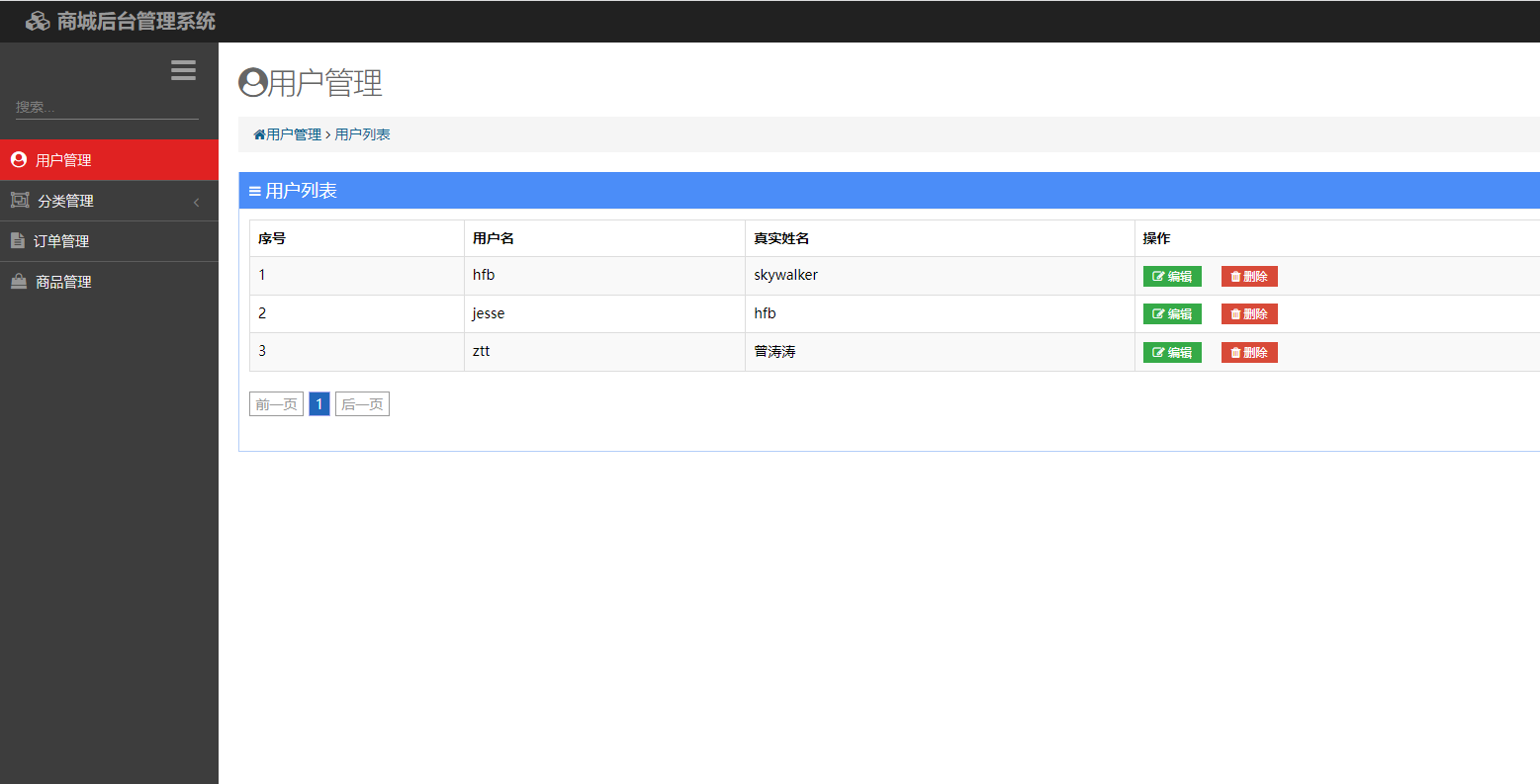This screenshot has height=784, width=1540.
Task: Click the user icon beside 用户管理 sidebar item
Action: (x=19, y=159)
